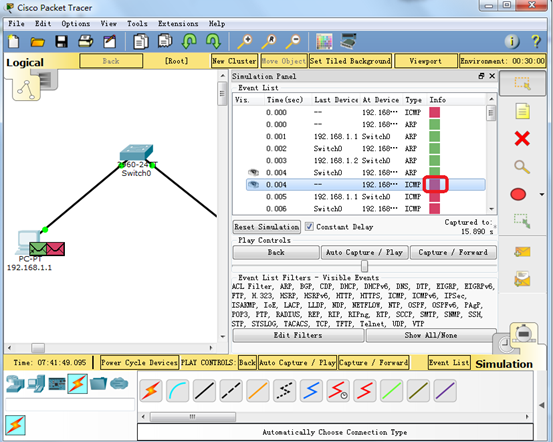The image size is (553, 442).
Task: Open a file with the folder icon
Action: (x=37, y=42)
